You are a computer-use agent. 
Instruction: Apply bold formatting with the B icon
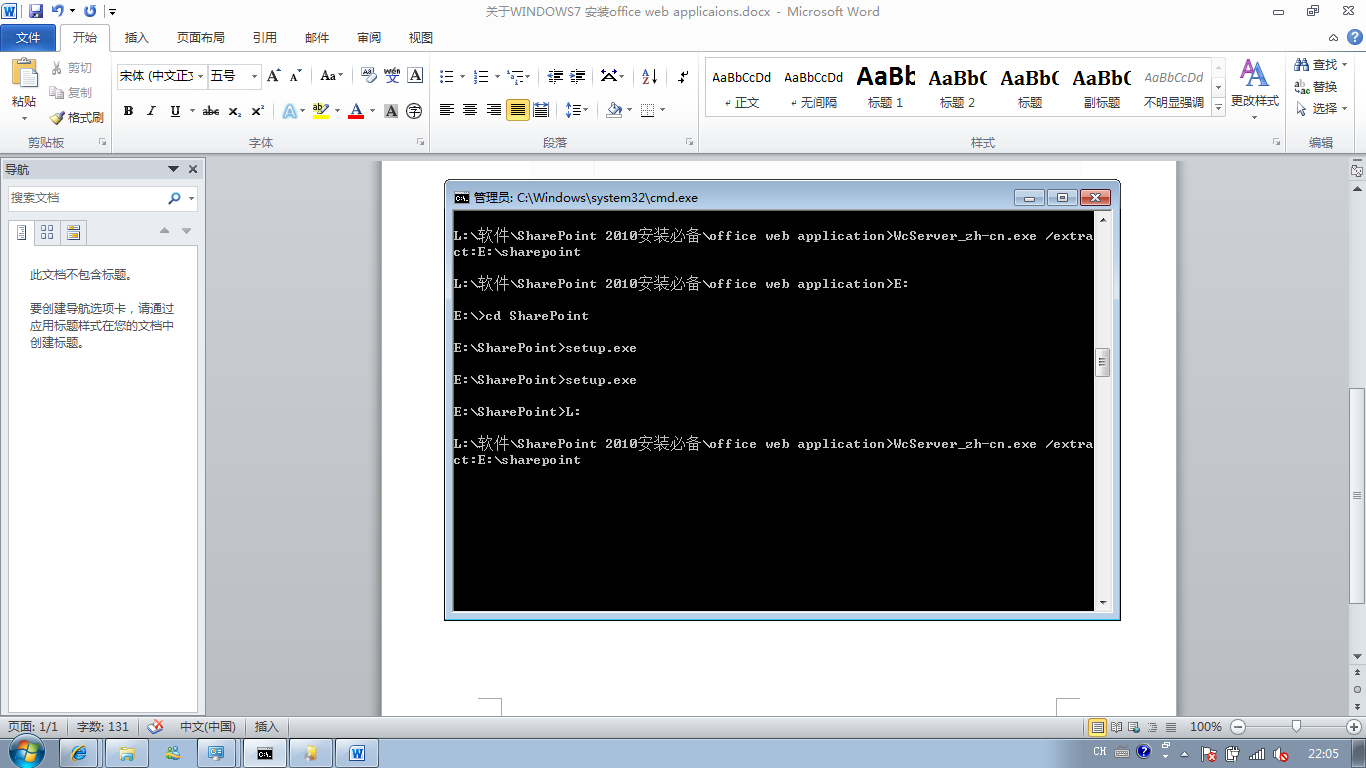pos(128,111)
